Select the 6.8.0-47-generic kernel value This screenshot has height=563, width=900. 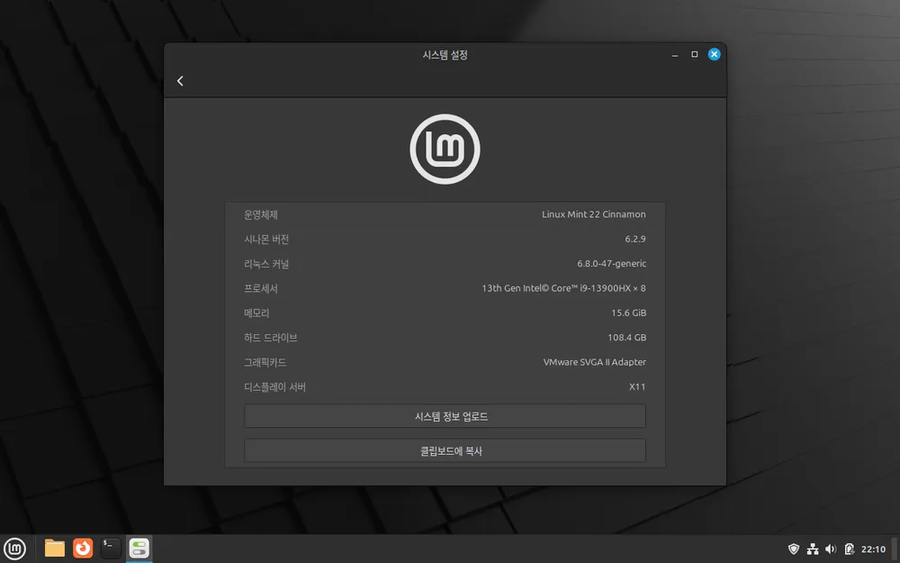611,263
